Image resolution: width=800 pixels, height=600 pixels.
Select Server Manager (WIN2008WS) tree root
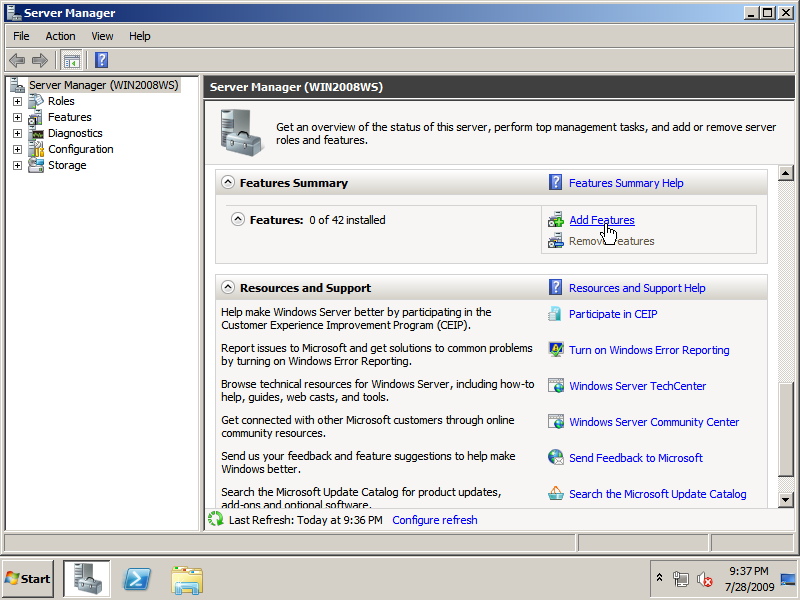[104, 85]
